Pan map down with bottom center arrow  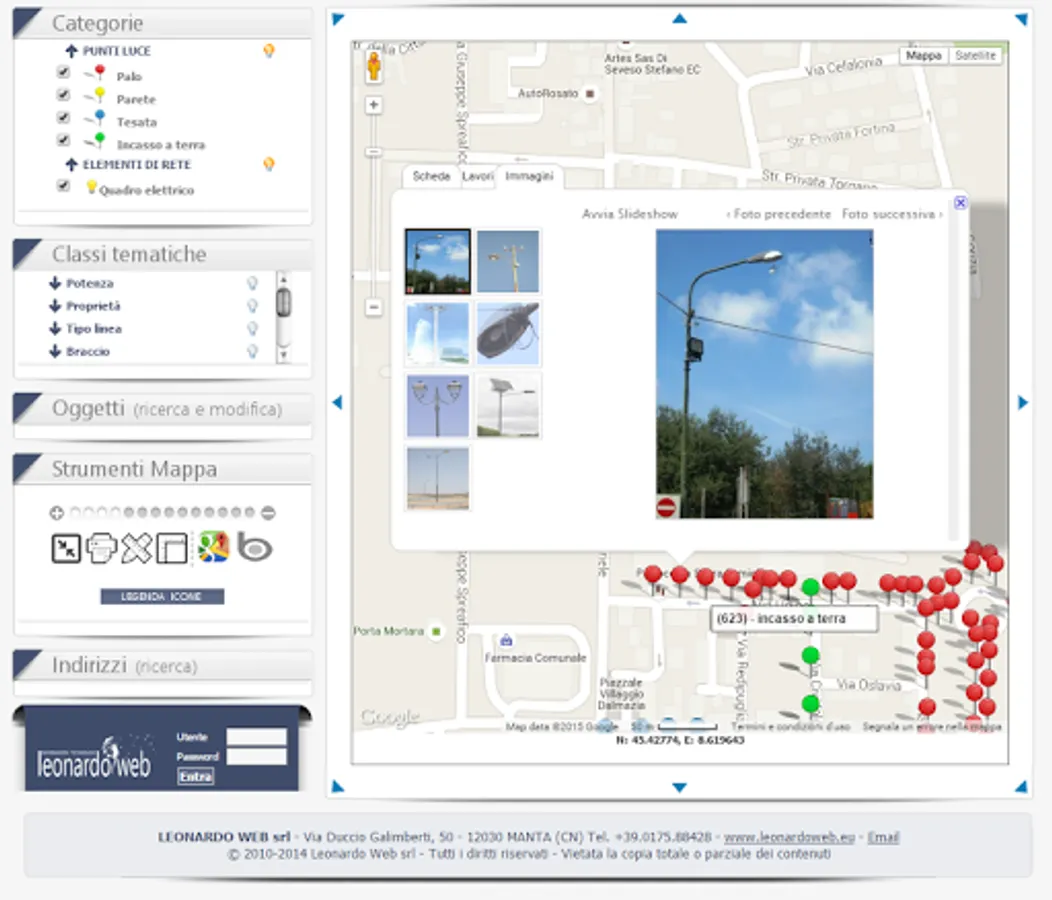point(680,787)
